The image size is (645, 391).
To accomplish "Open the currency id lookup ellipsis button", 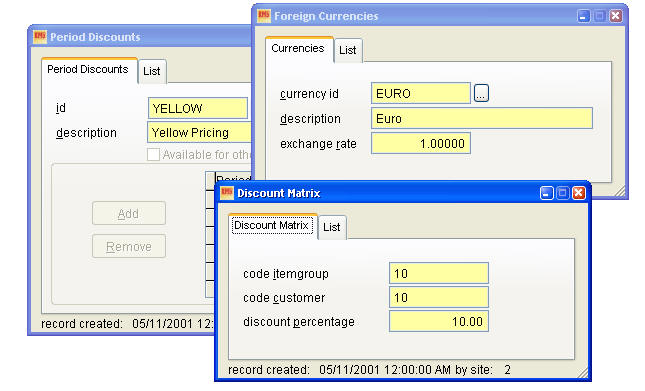I will click(481, 93).
